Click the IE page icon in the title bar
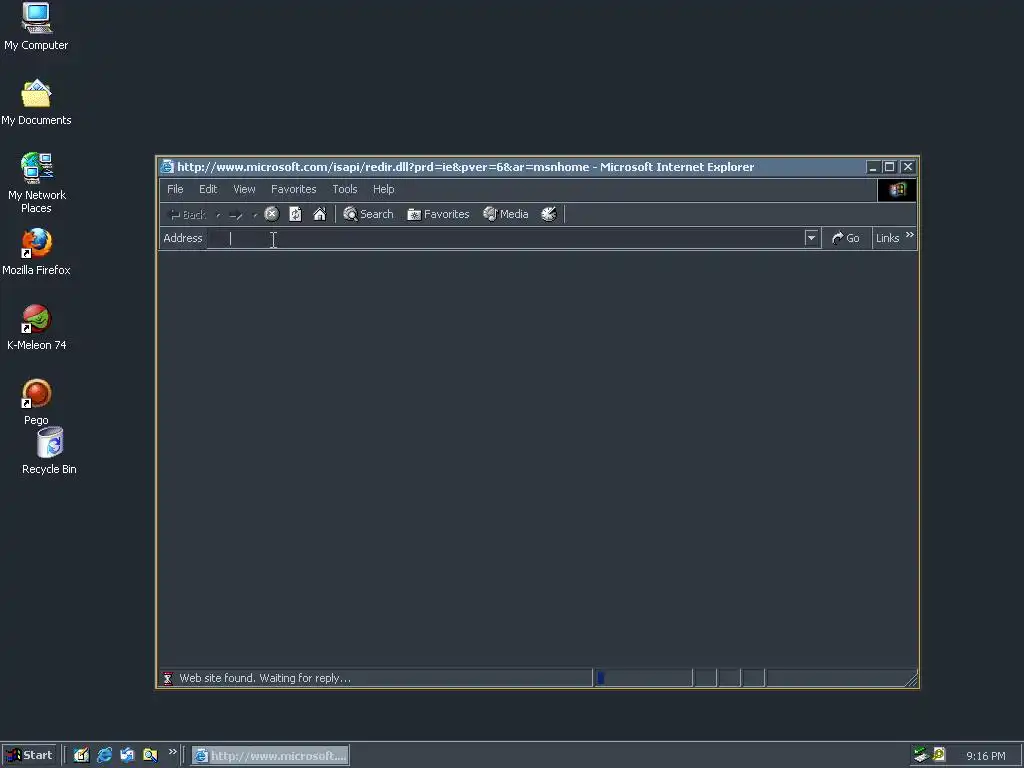Viewport: 1024px width, 768px height. click(167, 167)
